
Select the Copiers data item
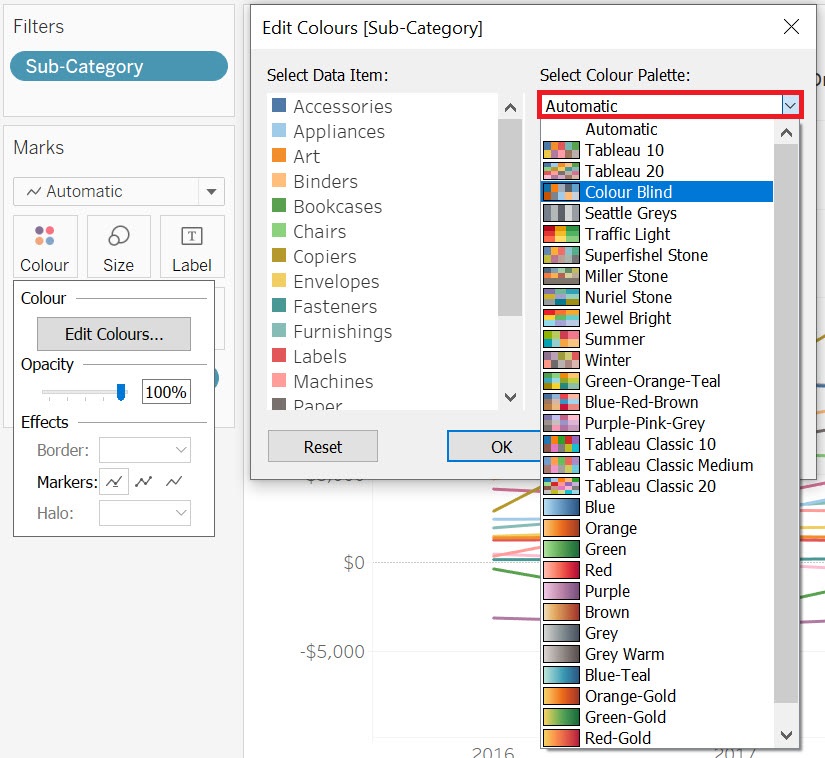coord(384,256)
